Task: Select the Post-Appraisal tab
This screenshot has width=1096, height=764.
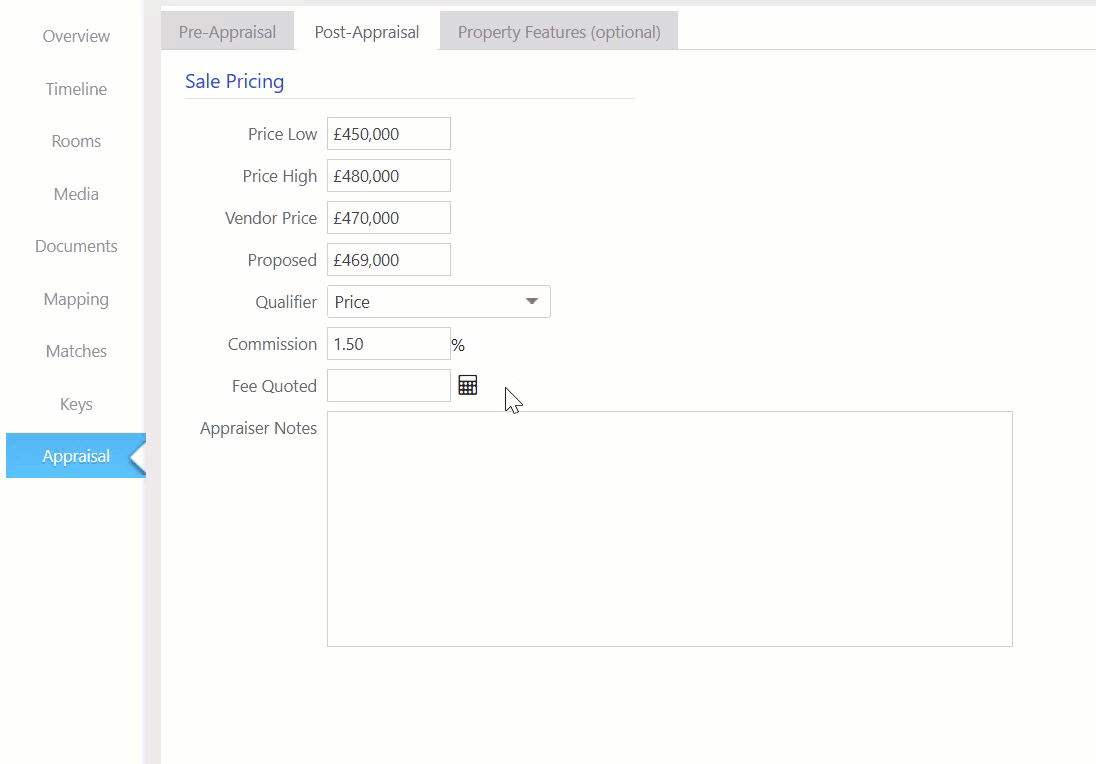Action: (x=367, y=31)
